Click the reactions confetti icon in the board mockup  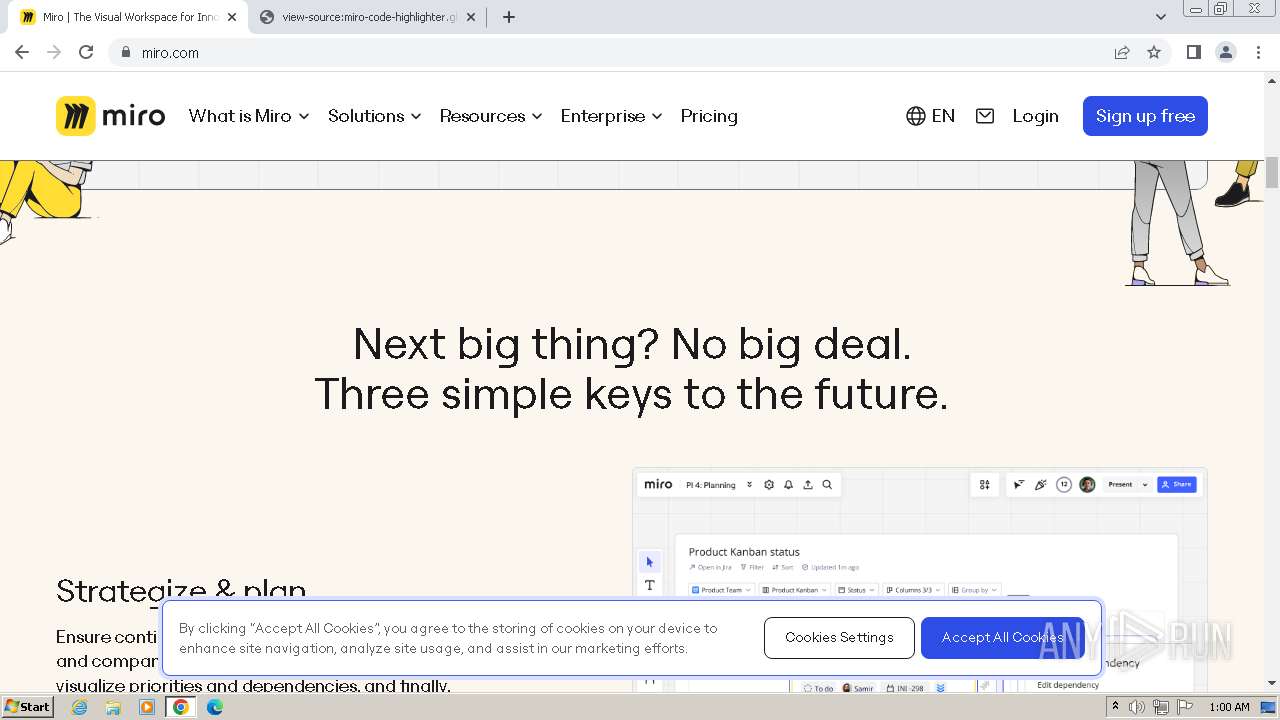(1041, 485)
